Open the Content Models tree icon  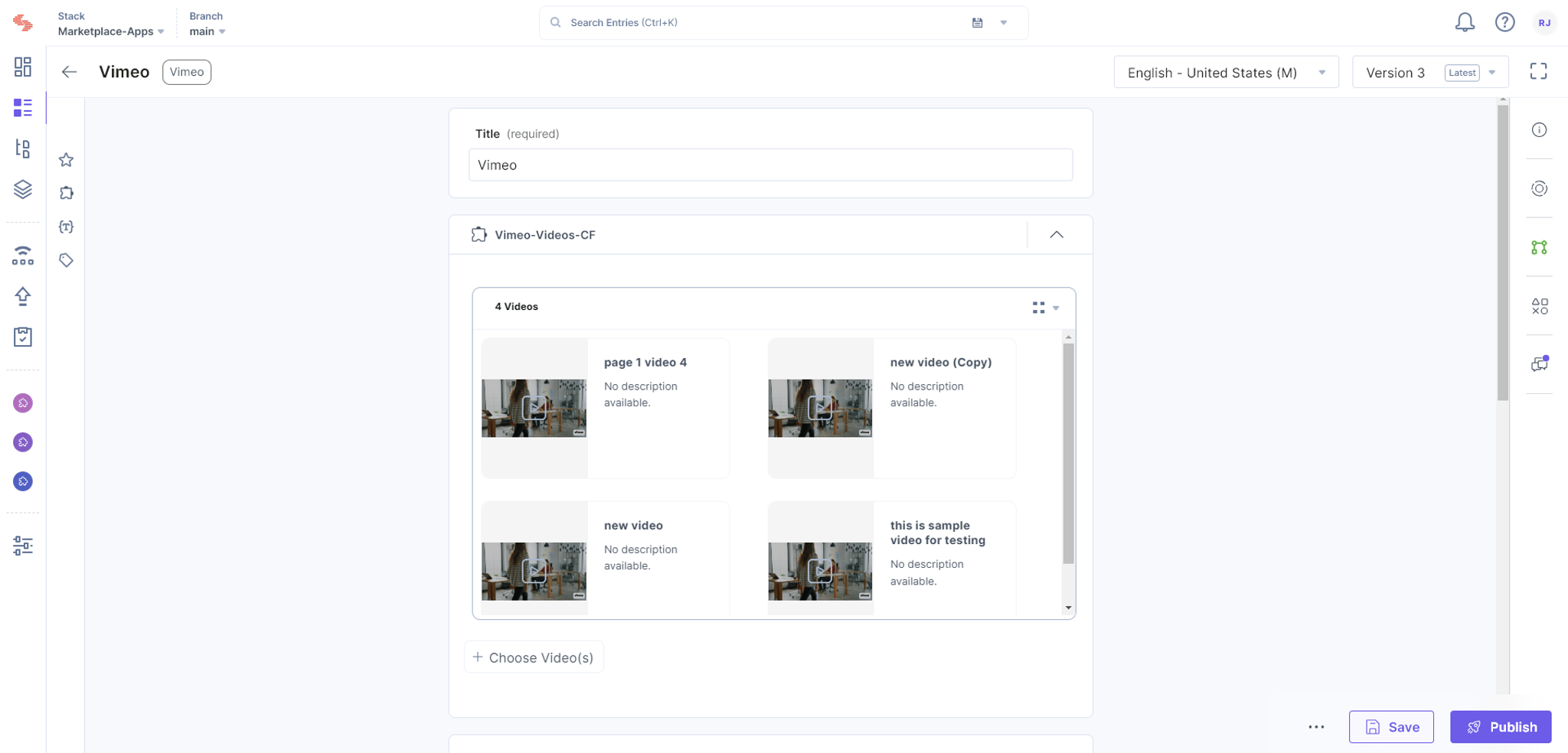[23, 148]
